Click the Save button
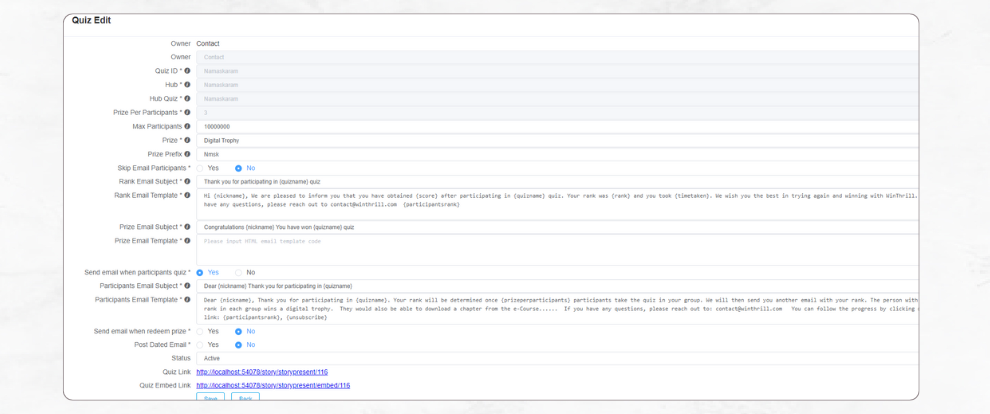Viewport: 990px width, 414px height. [x=211, y=397]
